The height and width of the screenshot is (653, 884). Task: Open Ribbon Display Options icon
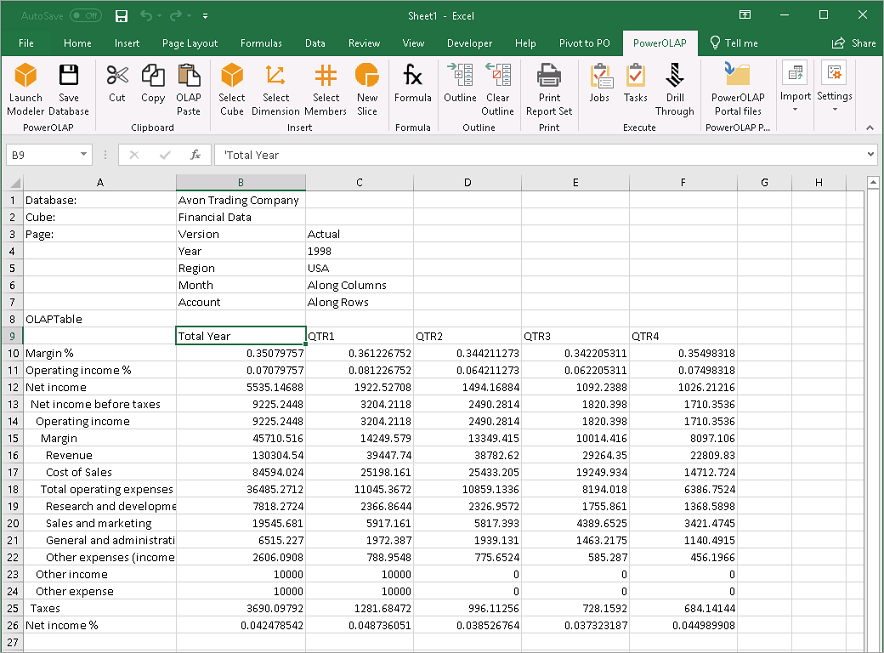[x=745, y=15]
